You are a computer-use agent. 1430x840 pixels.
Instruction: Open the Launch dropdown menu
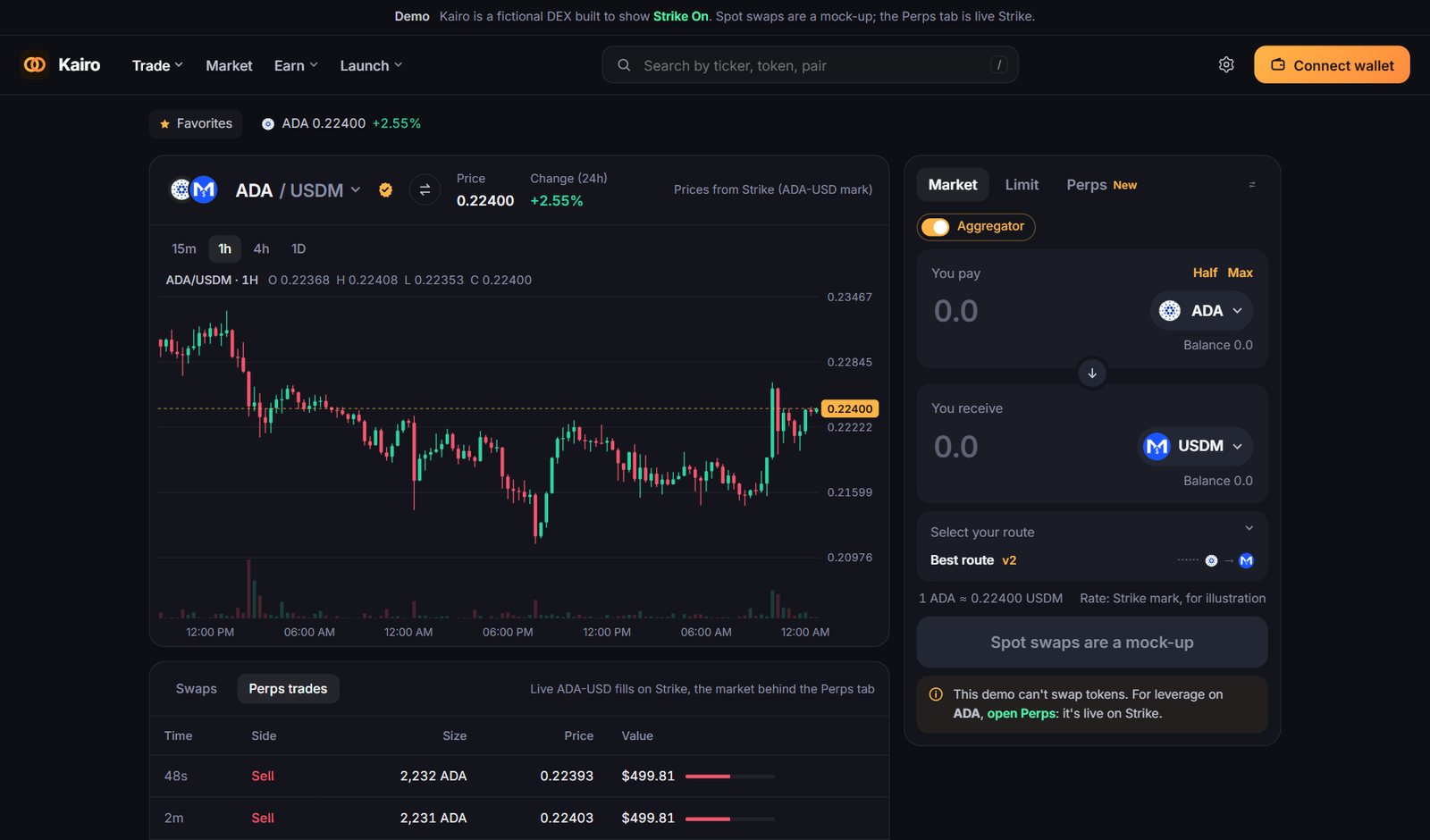(x=371, y=65)
